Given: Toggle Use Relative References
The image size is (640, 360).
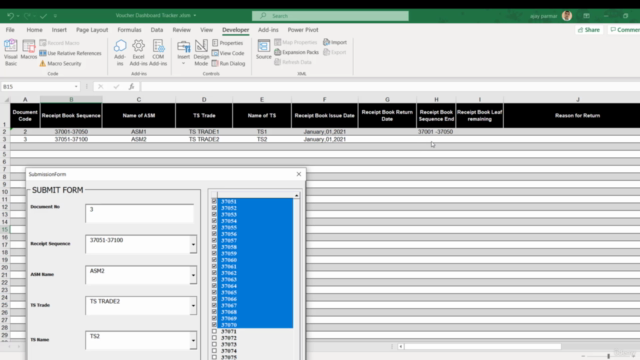Looking at the screenshot, I should (70, 53).
